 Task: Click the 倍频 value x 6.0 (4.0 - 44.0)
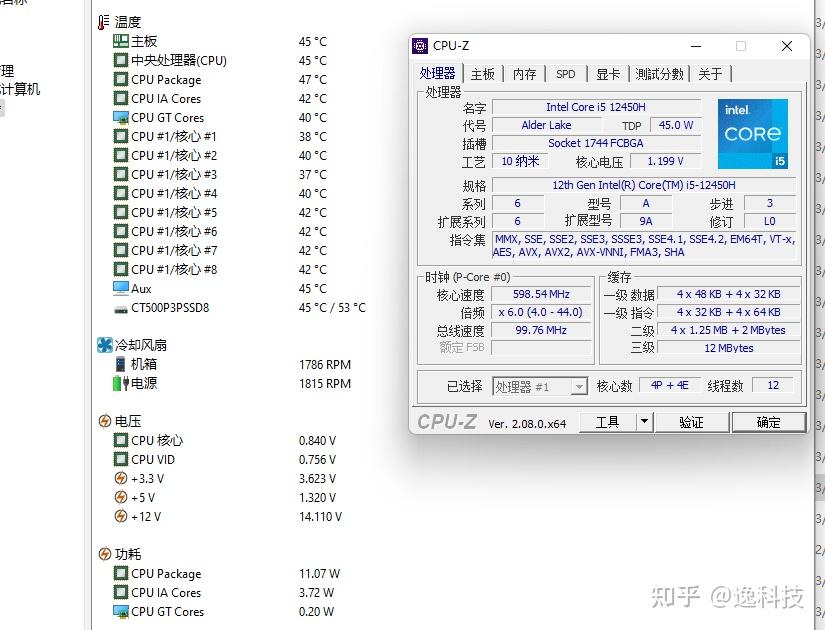(541, 312)
